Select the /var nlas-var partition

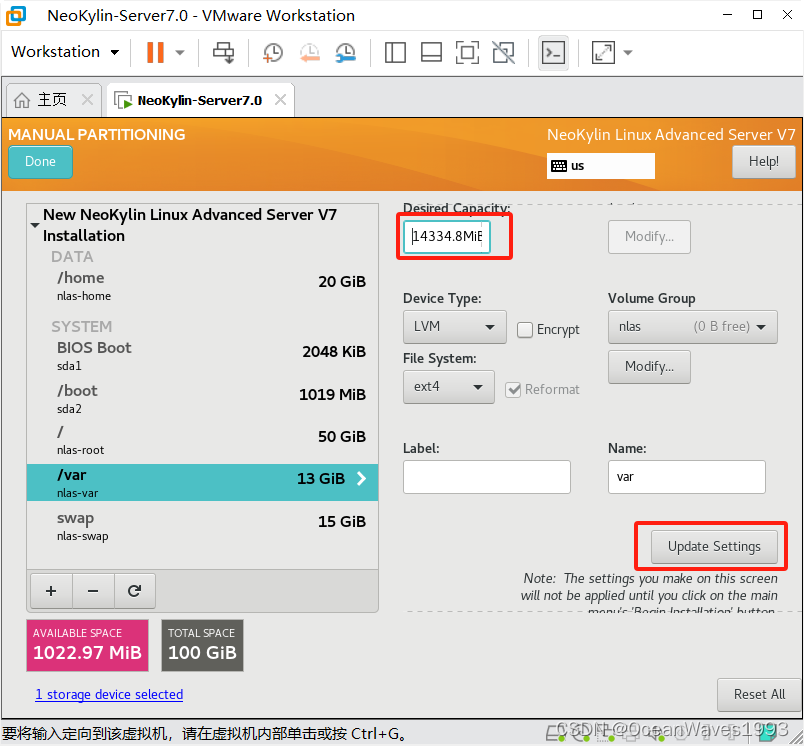(203, 482)
